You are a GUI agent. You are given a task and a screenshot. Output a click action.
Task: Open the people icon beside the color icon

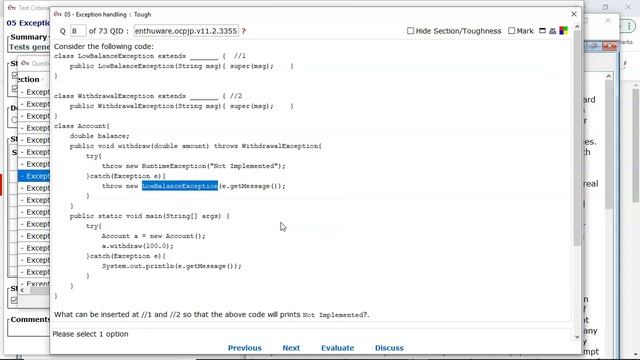[x=553, y=31]
